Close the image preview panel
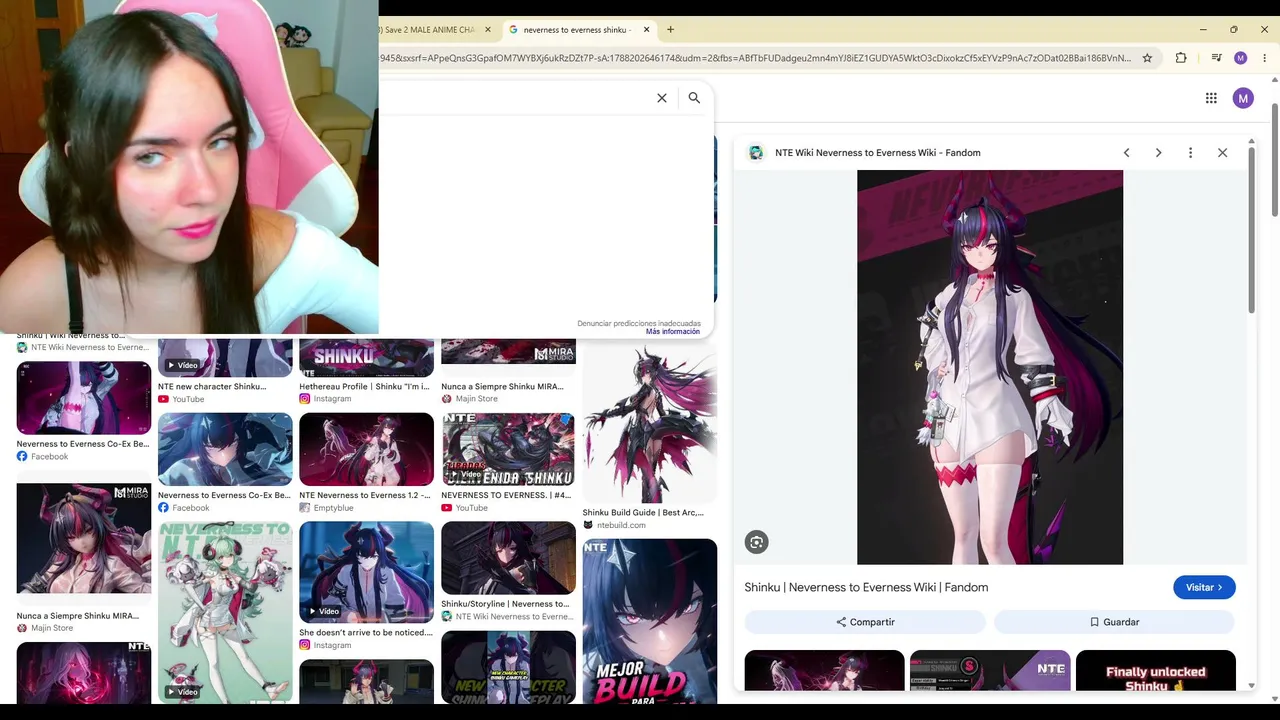 tap(1222, 153)
